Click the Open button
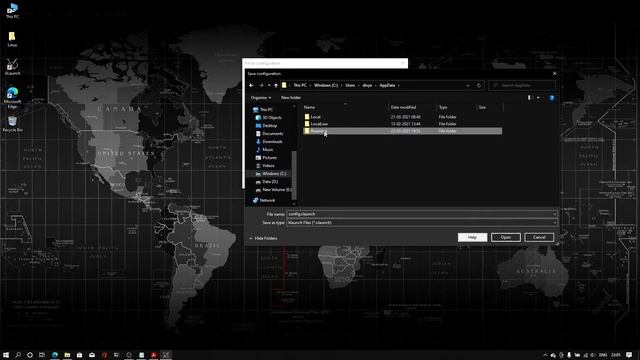 point(506,237)
